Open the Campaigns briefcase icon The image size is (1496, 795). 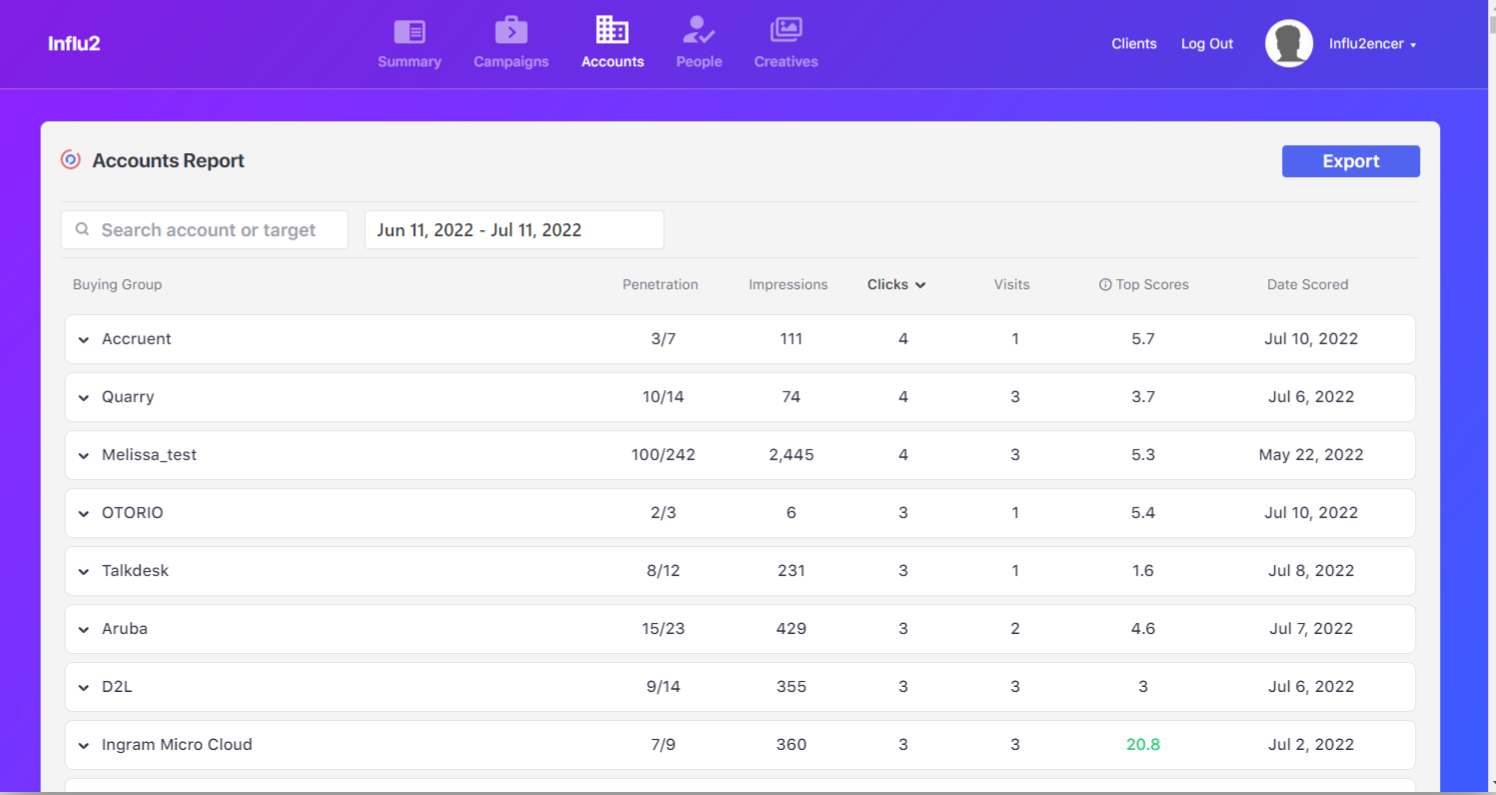click(x=511, y=30)
